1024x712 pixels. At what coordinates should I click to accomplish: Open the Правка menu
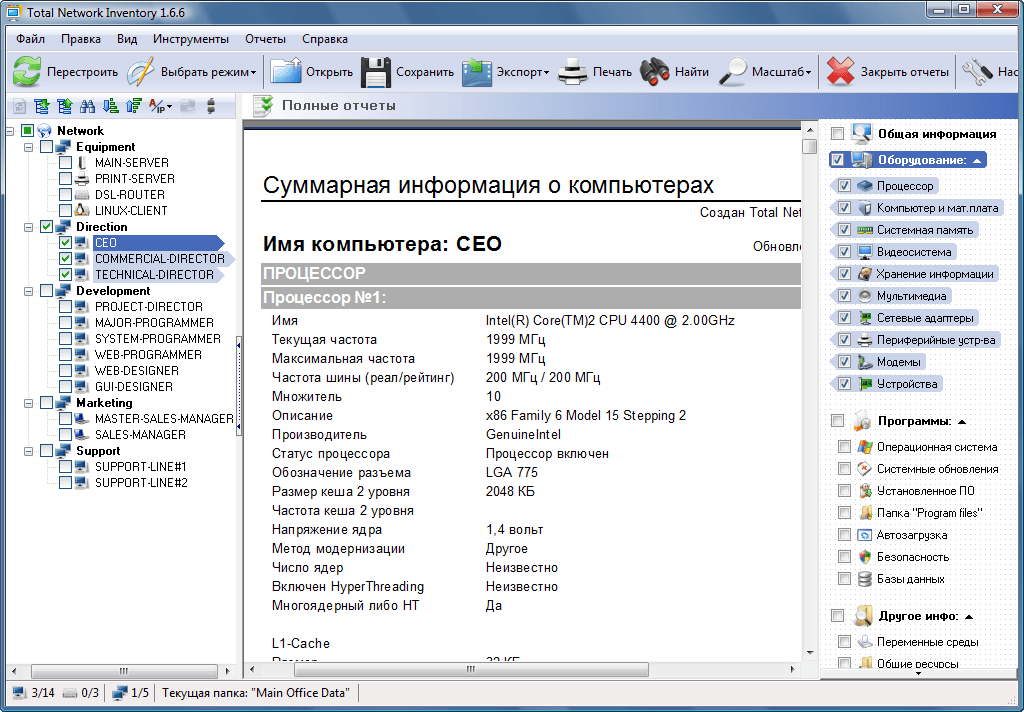click(81, 39)
